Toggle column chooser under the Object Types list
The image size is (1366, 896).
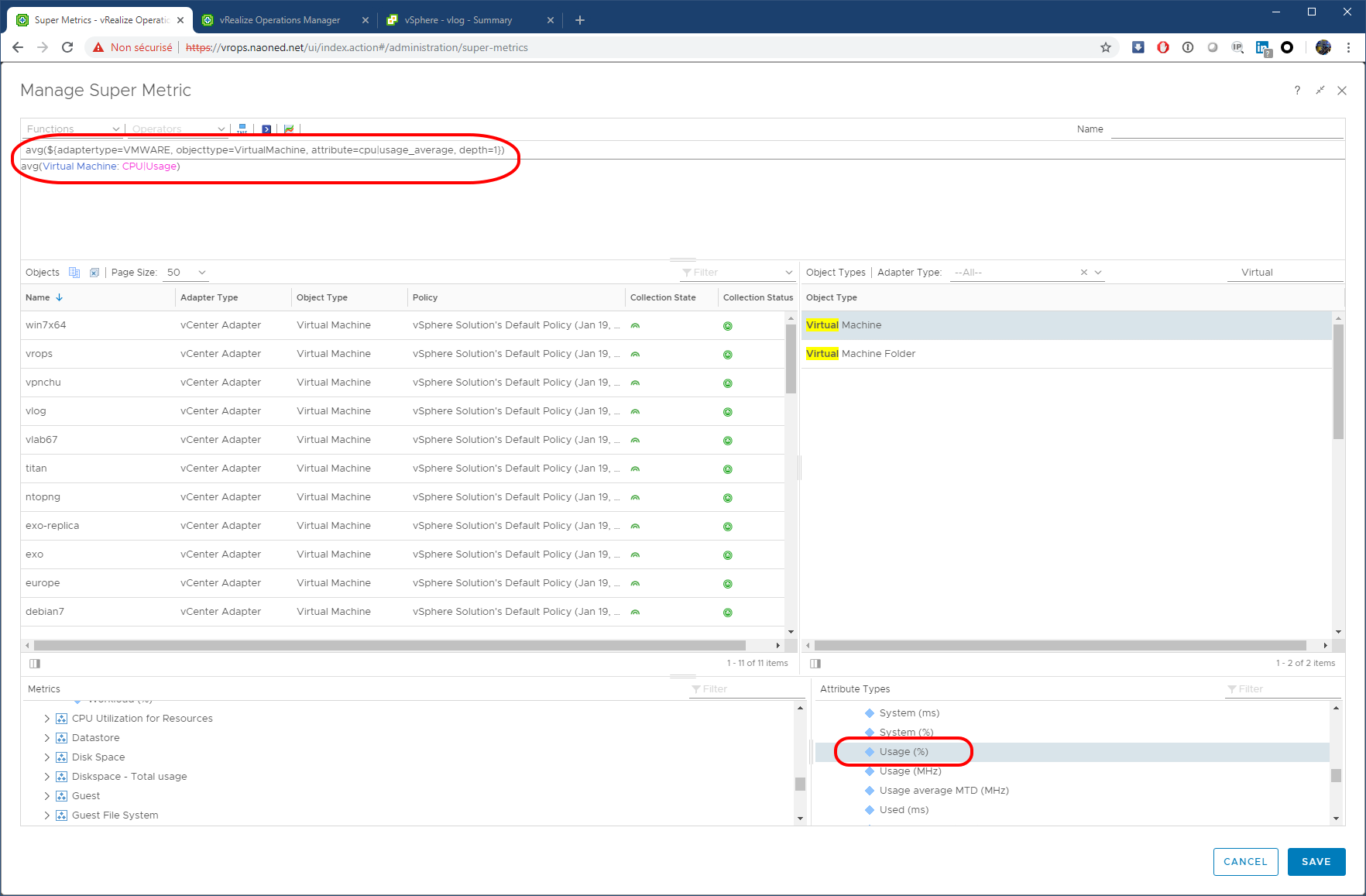815,663
